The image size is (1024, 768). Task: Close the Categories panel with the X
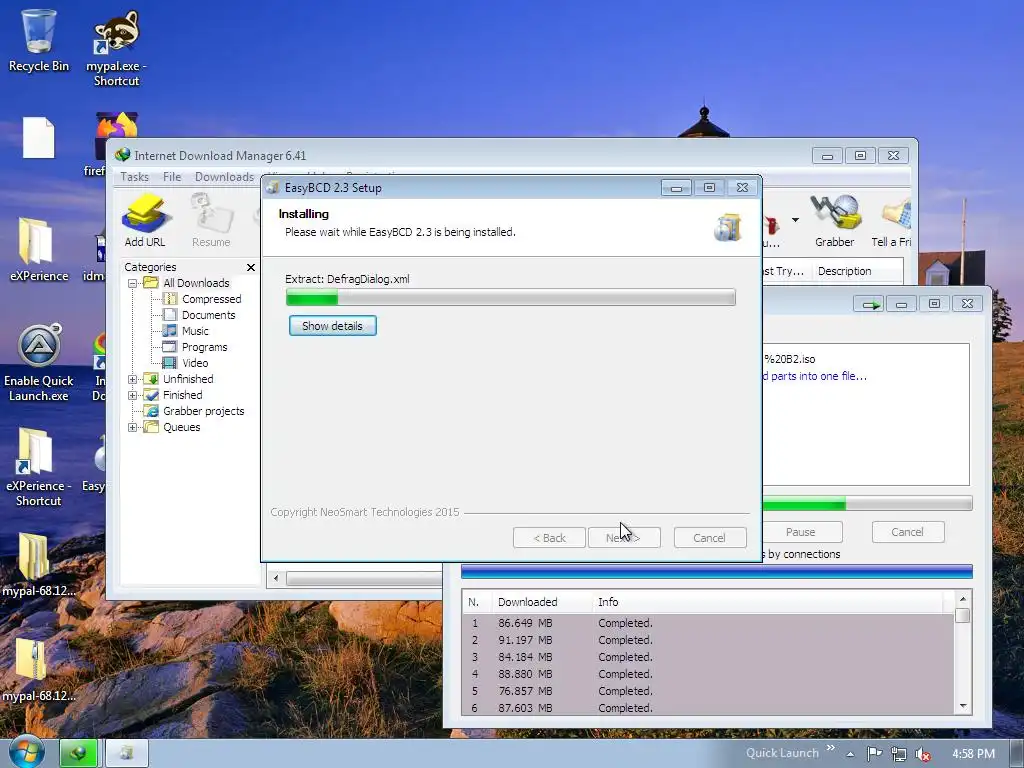tap(251, 267)
